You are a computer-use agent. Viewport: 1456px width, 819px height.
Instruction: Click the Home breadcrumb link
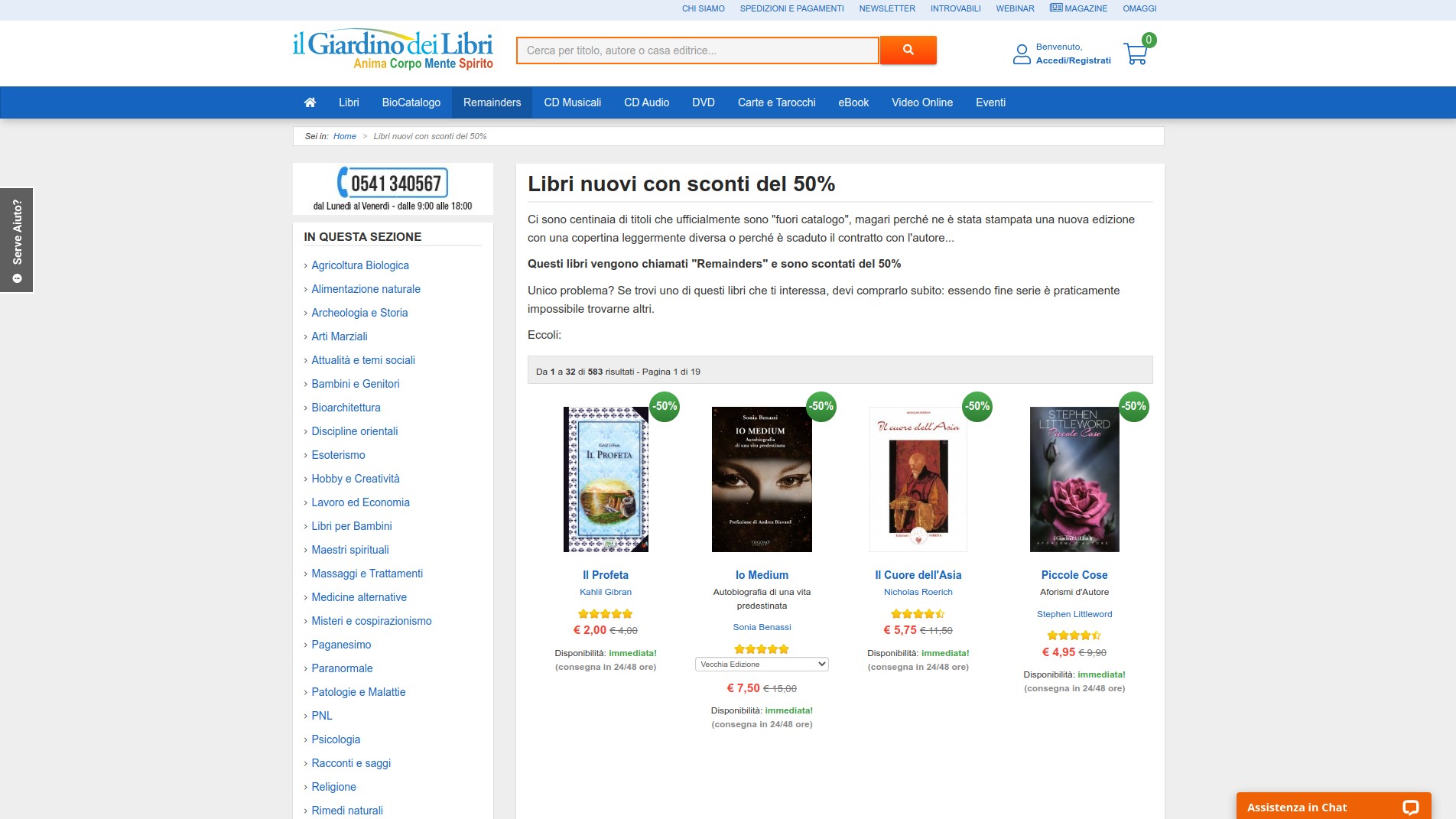(345, 136)
